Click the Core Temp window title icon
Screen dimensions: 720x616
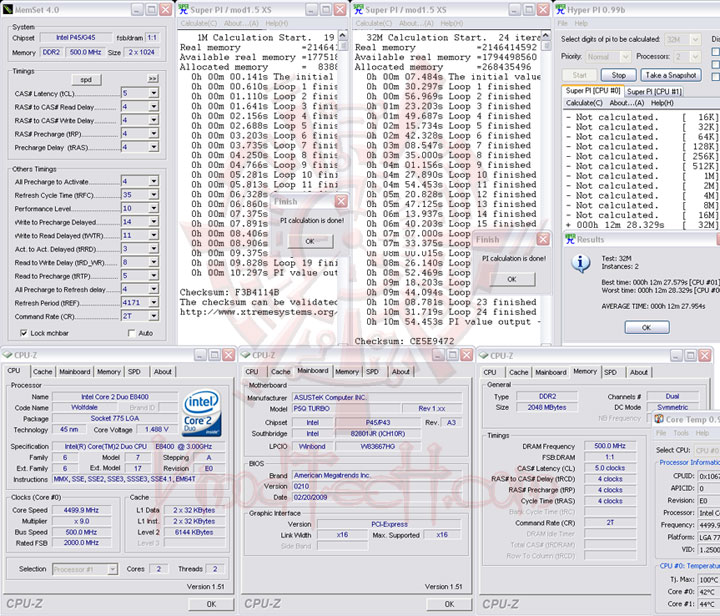tap(659, 419)
